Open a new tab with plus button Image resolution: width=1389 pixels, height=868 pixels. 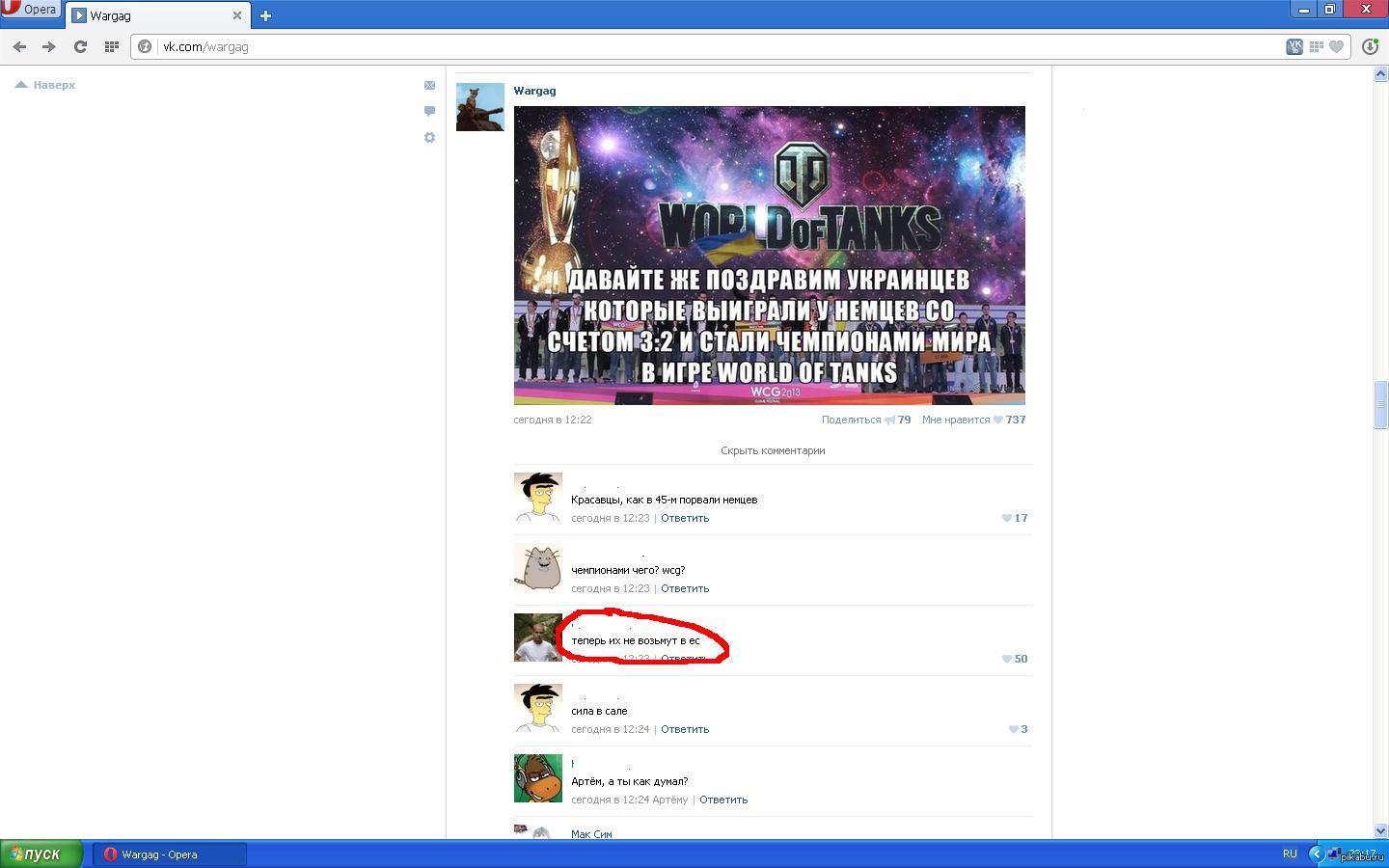(265, 15)
